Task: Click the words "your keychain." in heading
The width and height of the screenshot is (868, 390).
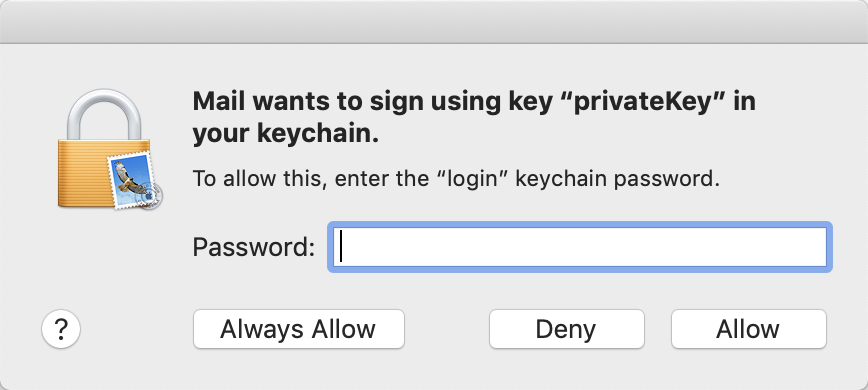Action: point(286,134)
